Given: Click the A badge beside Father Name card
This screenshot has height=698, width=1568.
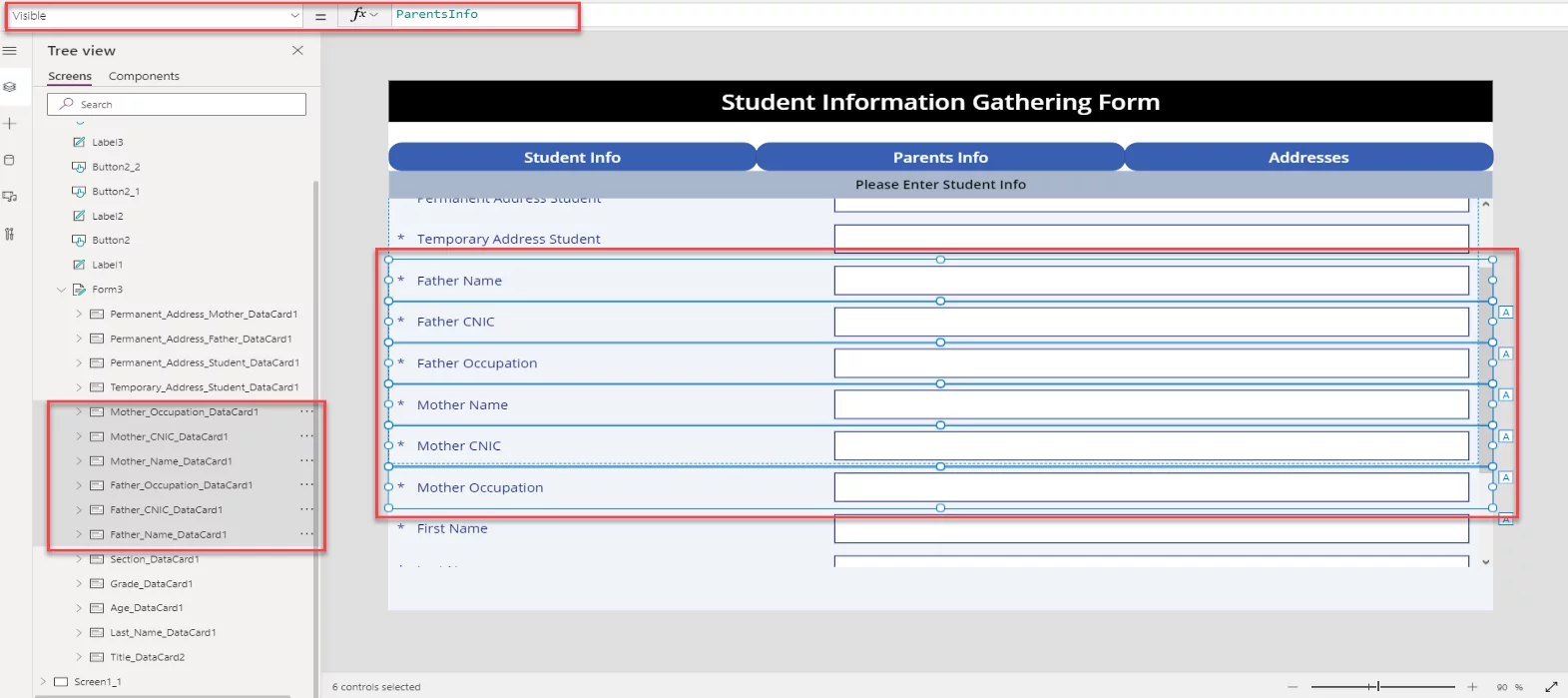Looking at the screenshot, I should [x=1506, y=313].
